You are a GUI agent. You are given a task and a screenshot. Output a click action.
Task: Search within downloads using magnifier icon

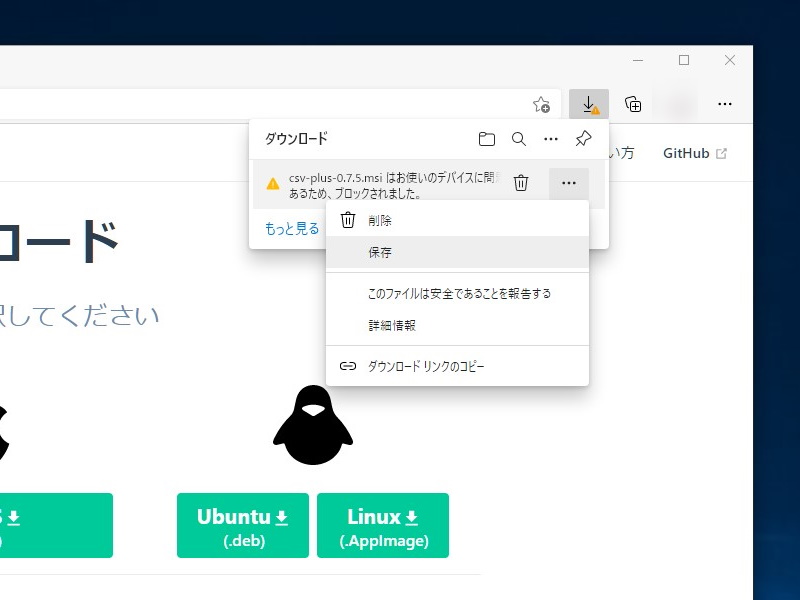coord(519,139)
